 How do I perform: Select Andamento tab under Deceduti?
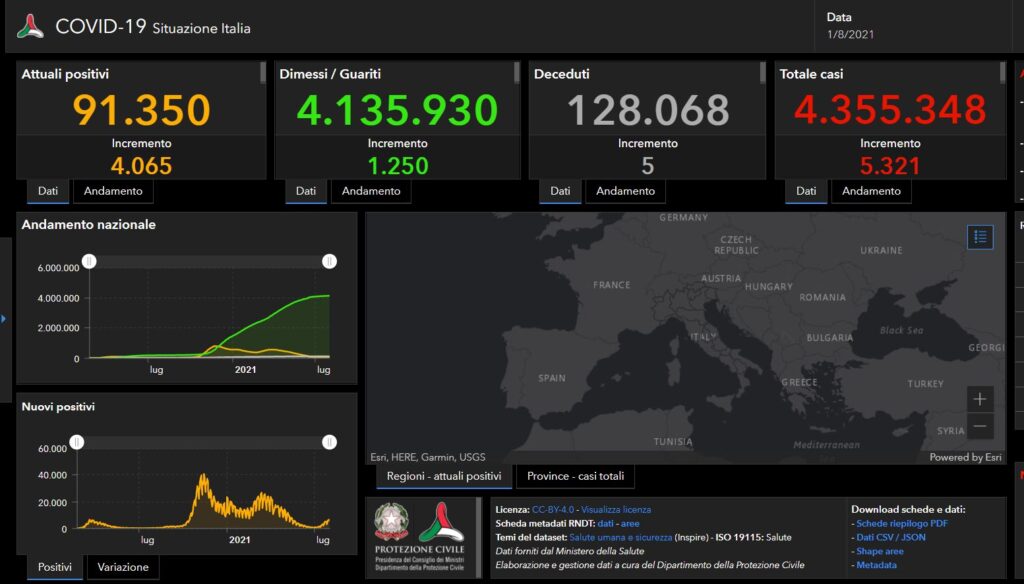click(x=625, y=191)
